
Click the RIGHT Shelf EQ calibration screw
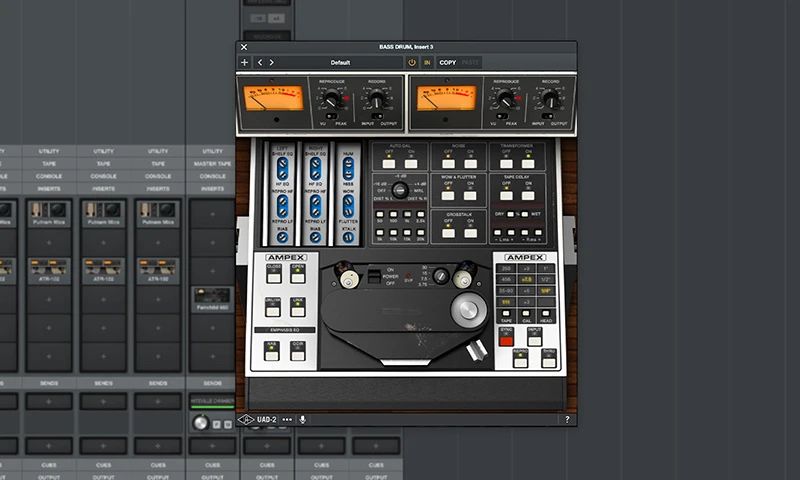[315, 164]
